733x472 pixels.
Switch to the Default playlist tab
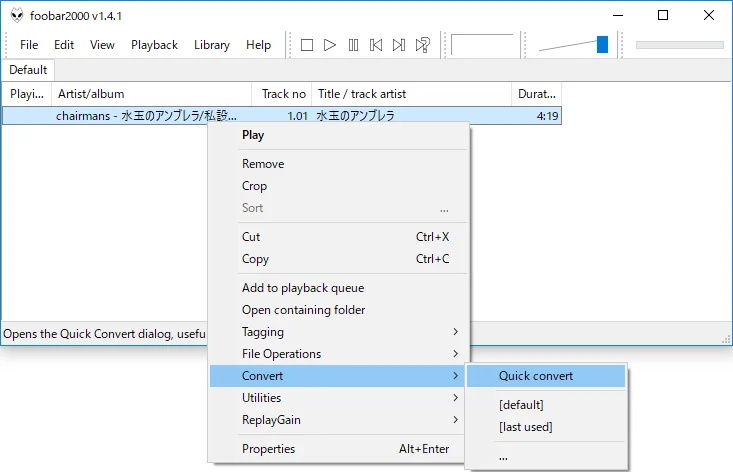[x=28, y=70]
